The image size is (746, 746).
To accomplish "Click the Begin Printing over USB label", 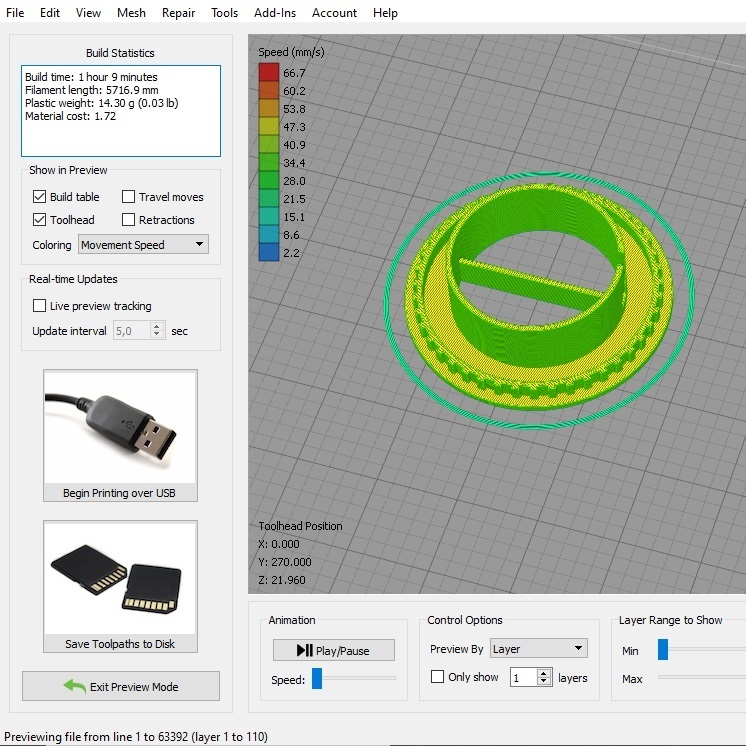I will pos(120,493).
